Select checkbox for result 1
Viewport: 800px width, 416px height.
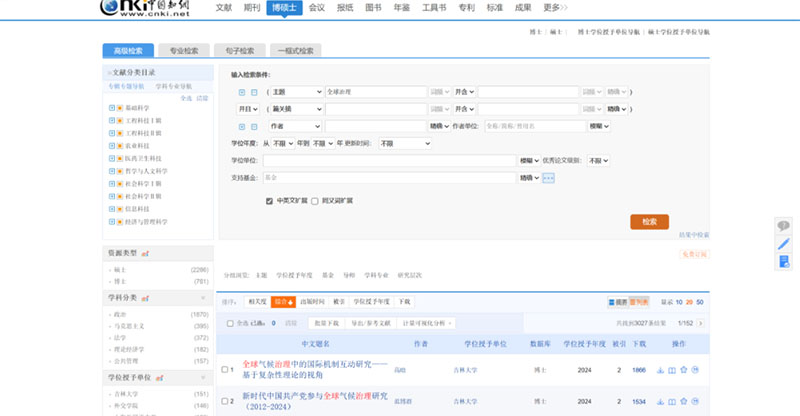226,370
